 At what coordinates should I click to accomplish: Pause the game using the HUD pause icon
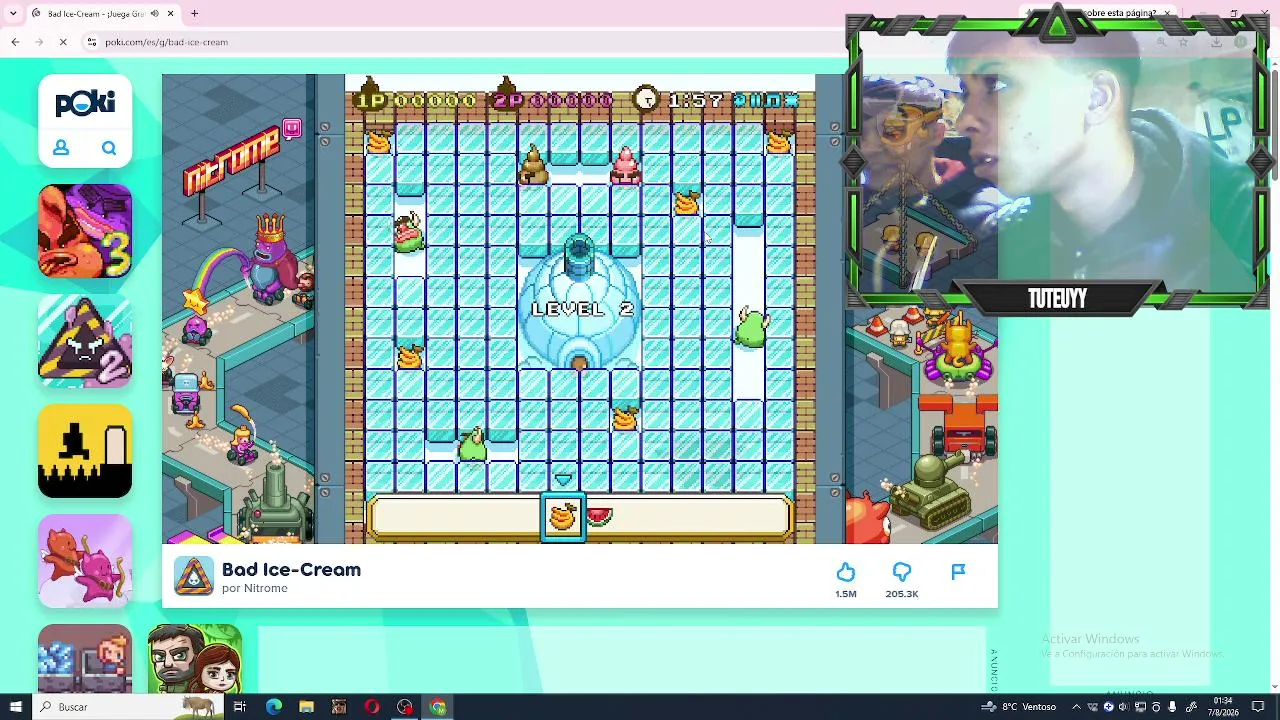click(x=755, y=100)
